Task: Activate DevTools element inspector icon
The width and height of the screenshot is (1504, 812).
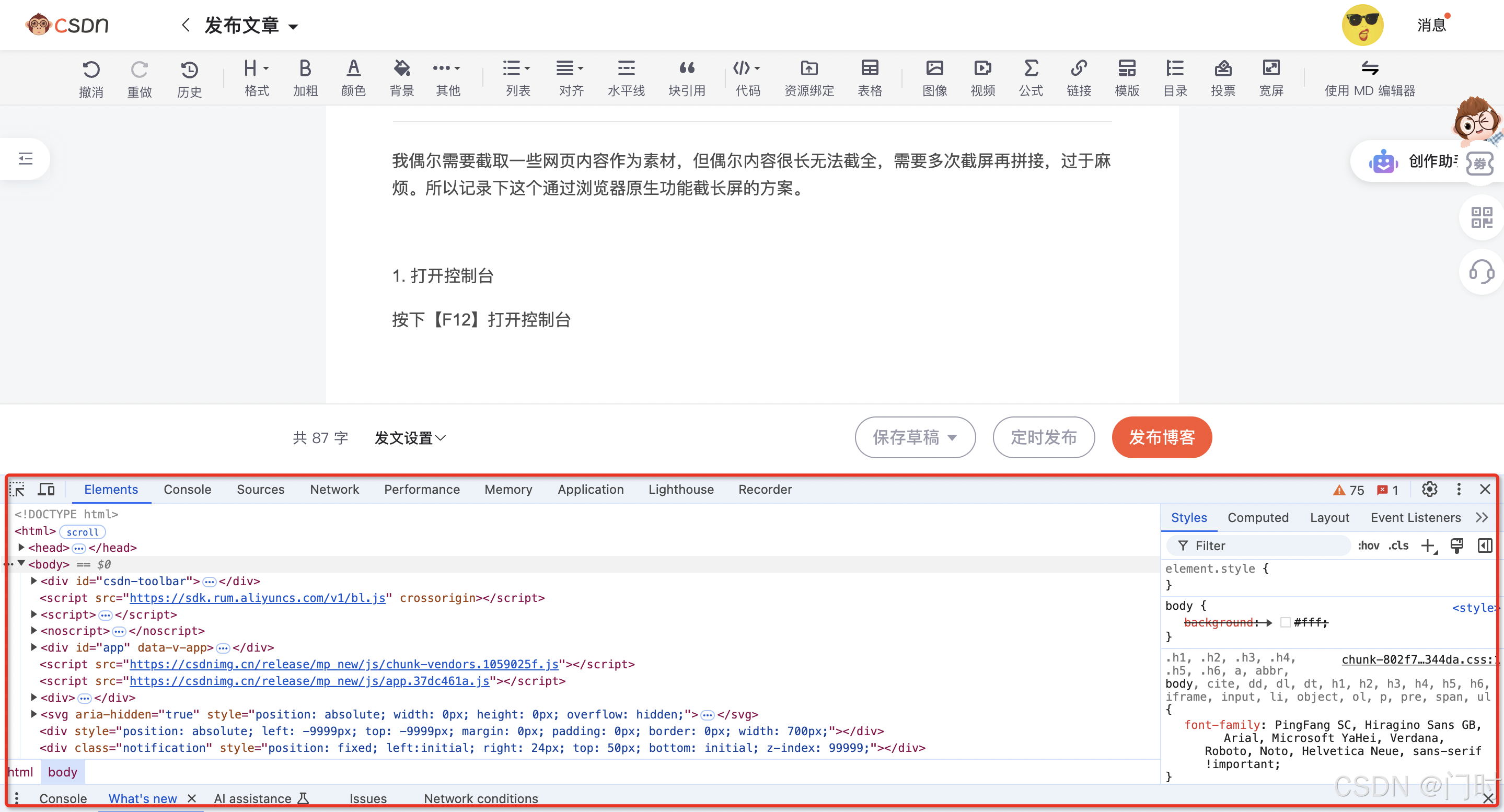Action: (18, 489)
